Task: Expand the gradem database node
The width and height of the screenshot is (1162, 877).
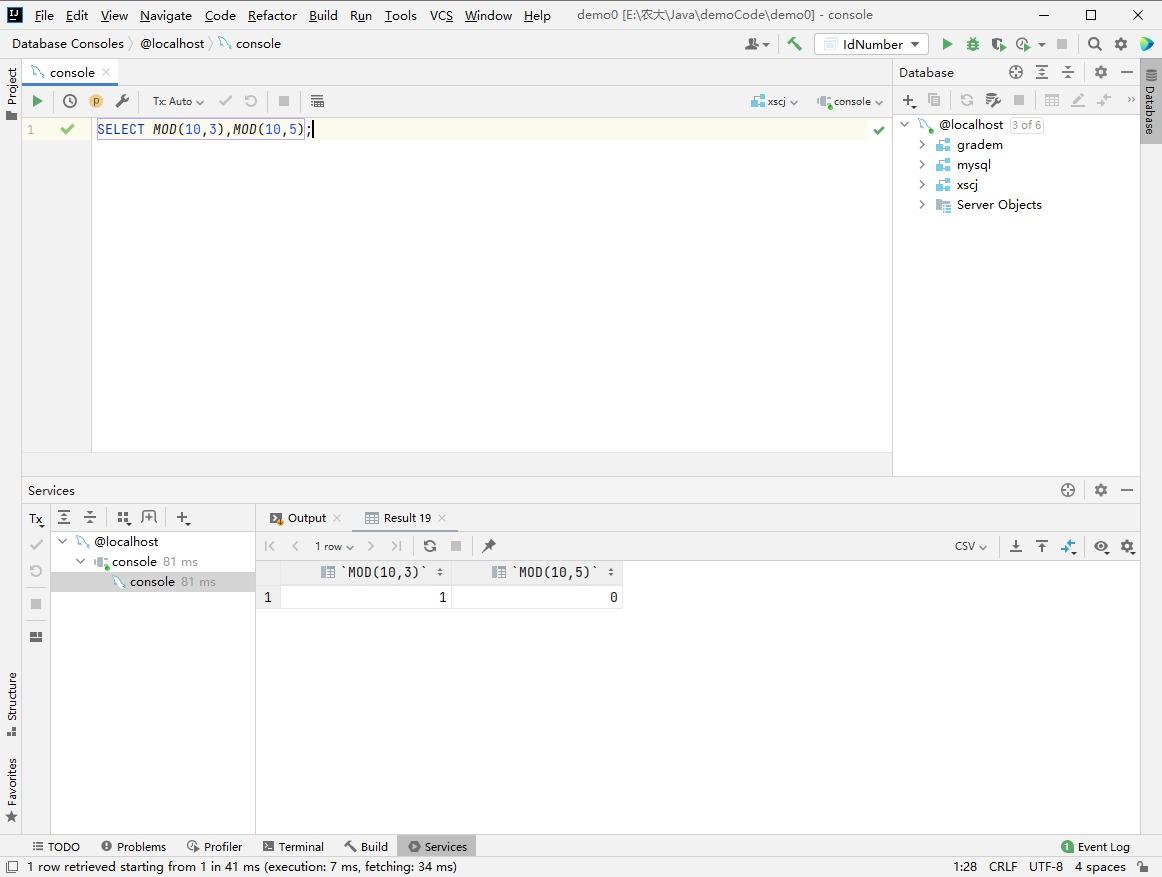Action: point(922,145)
